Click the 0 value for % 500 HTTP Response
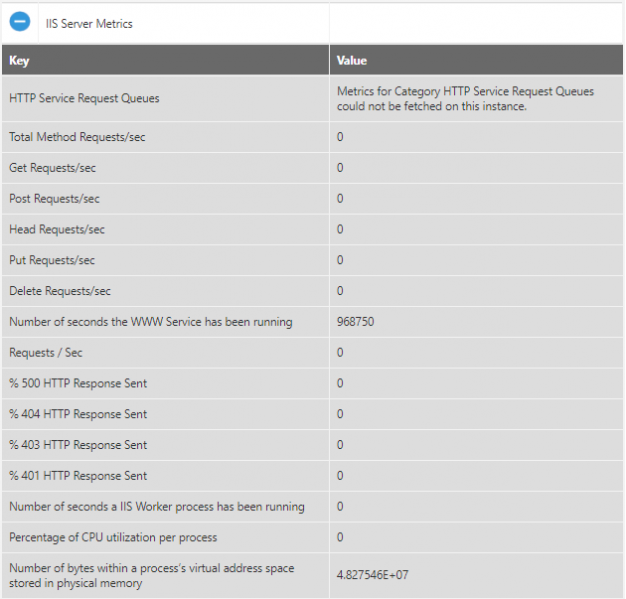626x599 pixels. 340,383
